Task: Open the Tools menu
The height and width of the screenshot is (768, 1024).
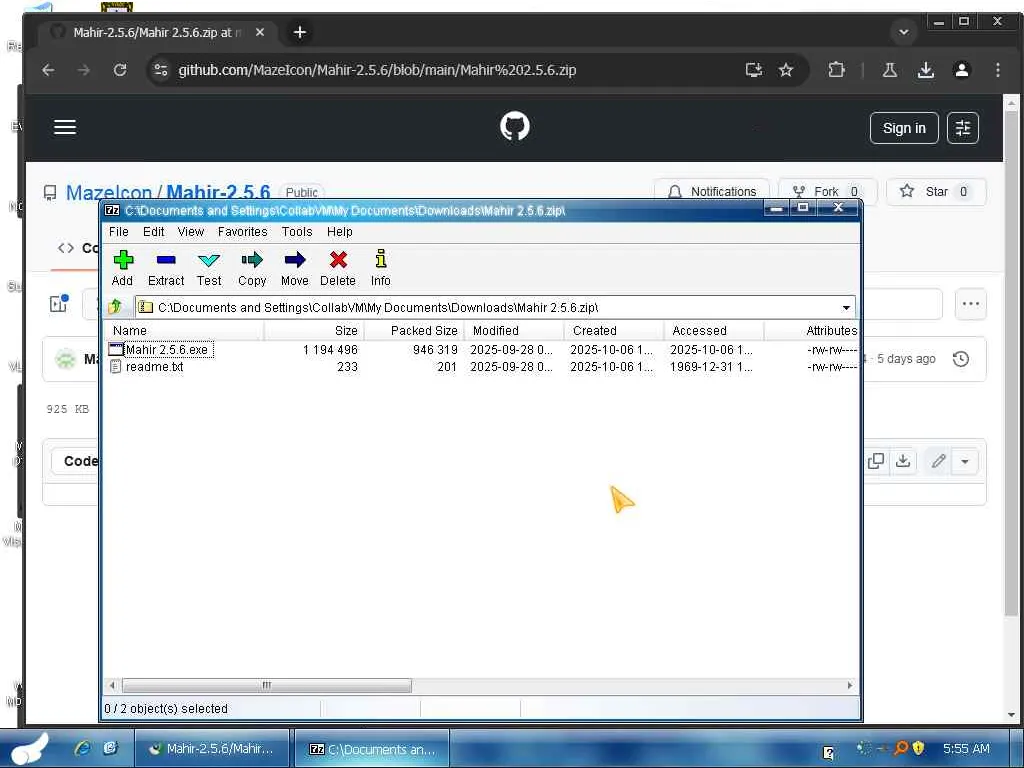Action: (x=297, y=232)
